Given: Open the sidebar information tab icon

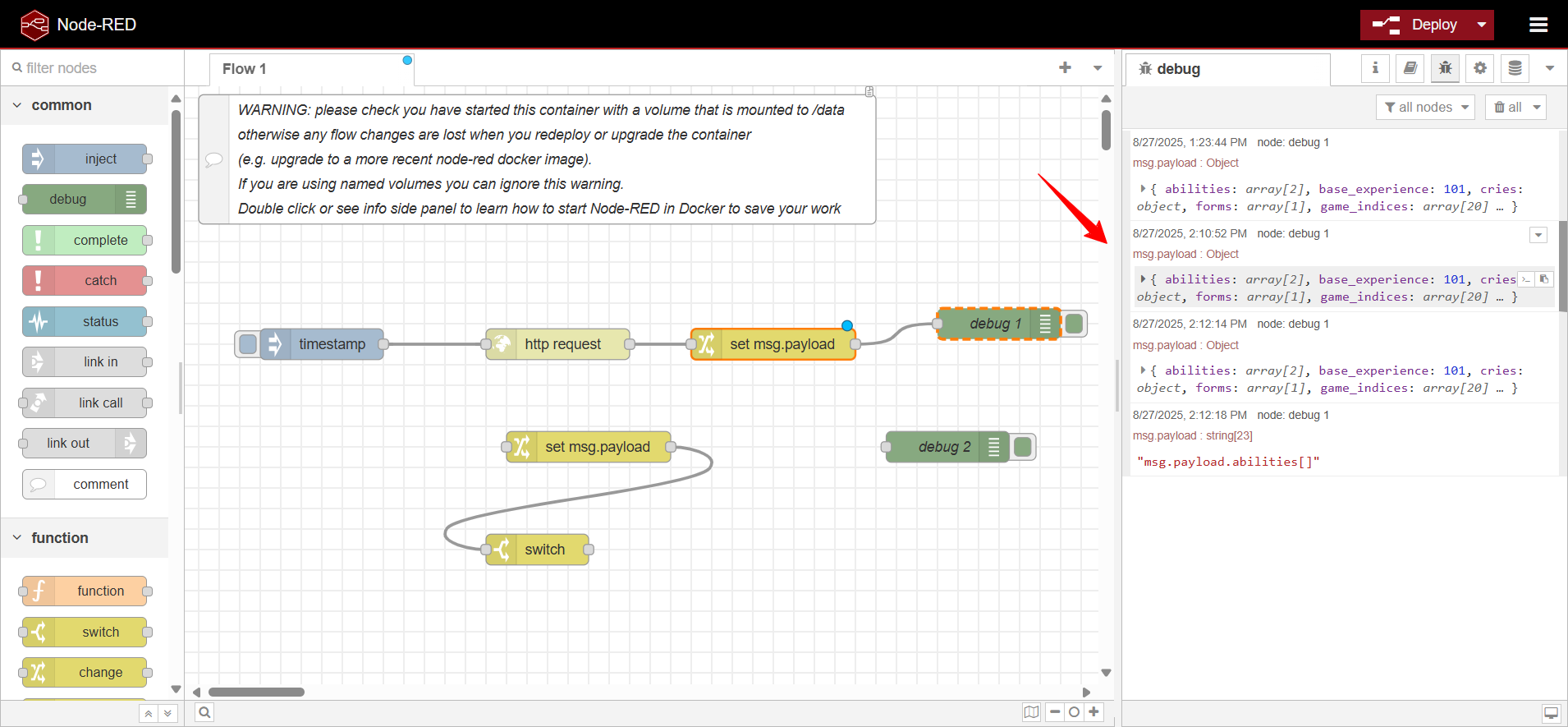Looking at the screenshot, I should [1375, 68].
